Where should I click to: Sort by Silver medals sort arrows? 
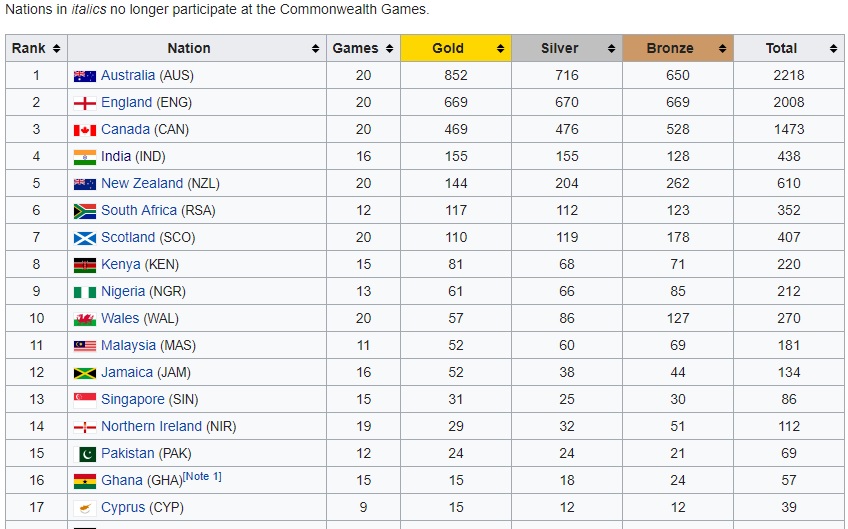(612, 49)
